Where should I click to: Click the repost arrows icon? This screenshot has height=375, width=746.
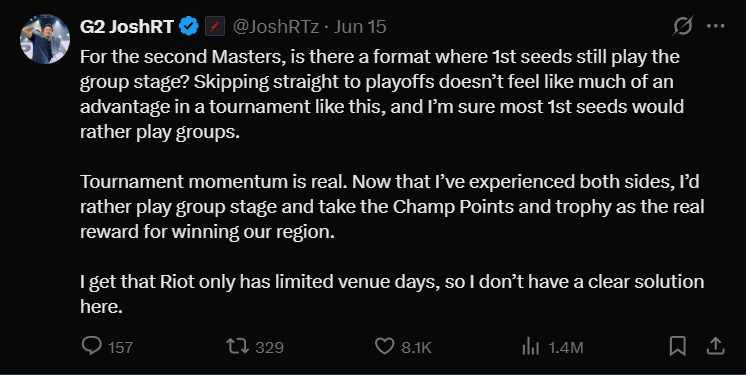click(x=237, y=346)
